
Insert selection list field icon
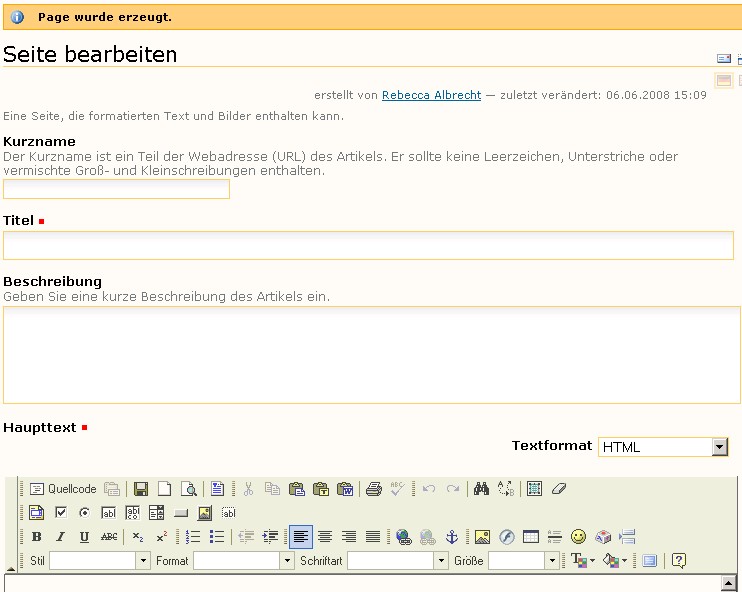[x=157, y=512]
